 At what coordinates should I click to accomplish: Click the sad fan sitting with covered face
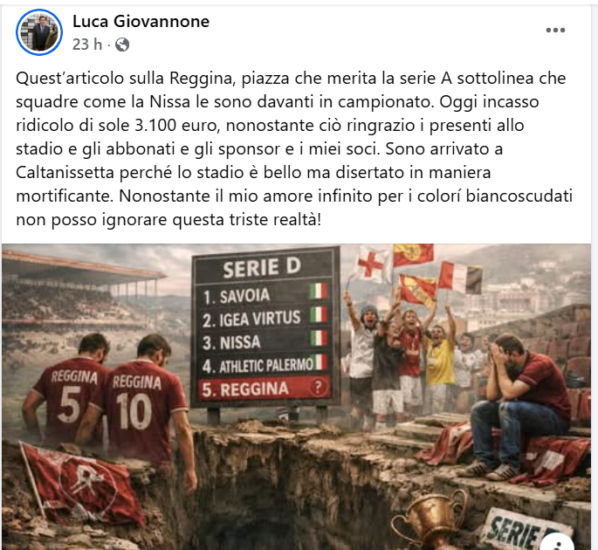pos(522,404)
